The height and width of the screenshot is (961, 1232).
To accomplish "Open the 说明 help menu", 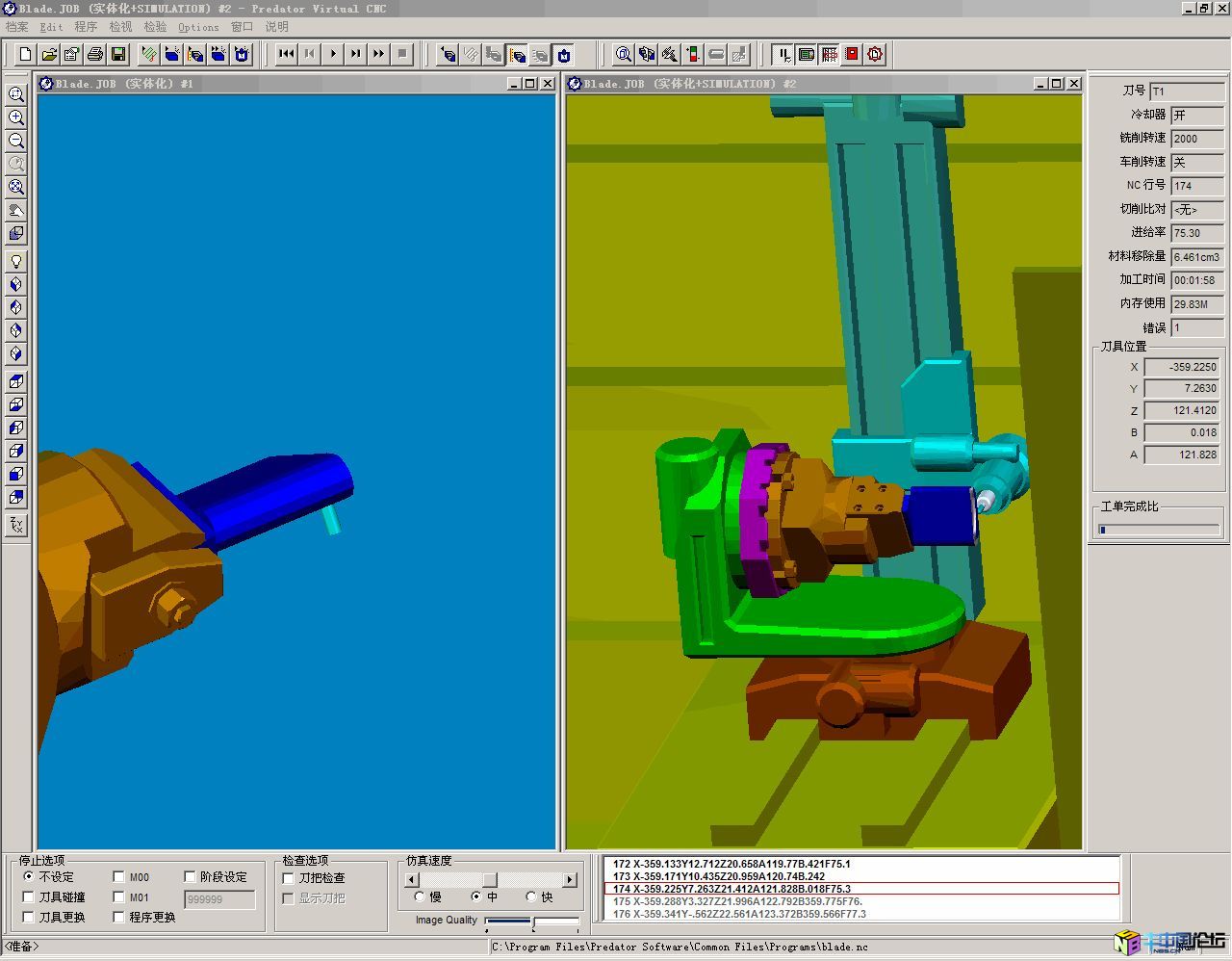I will (276, 27).
